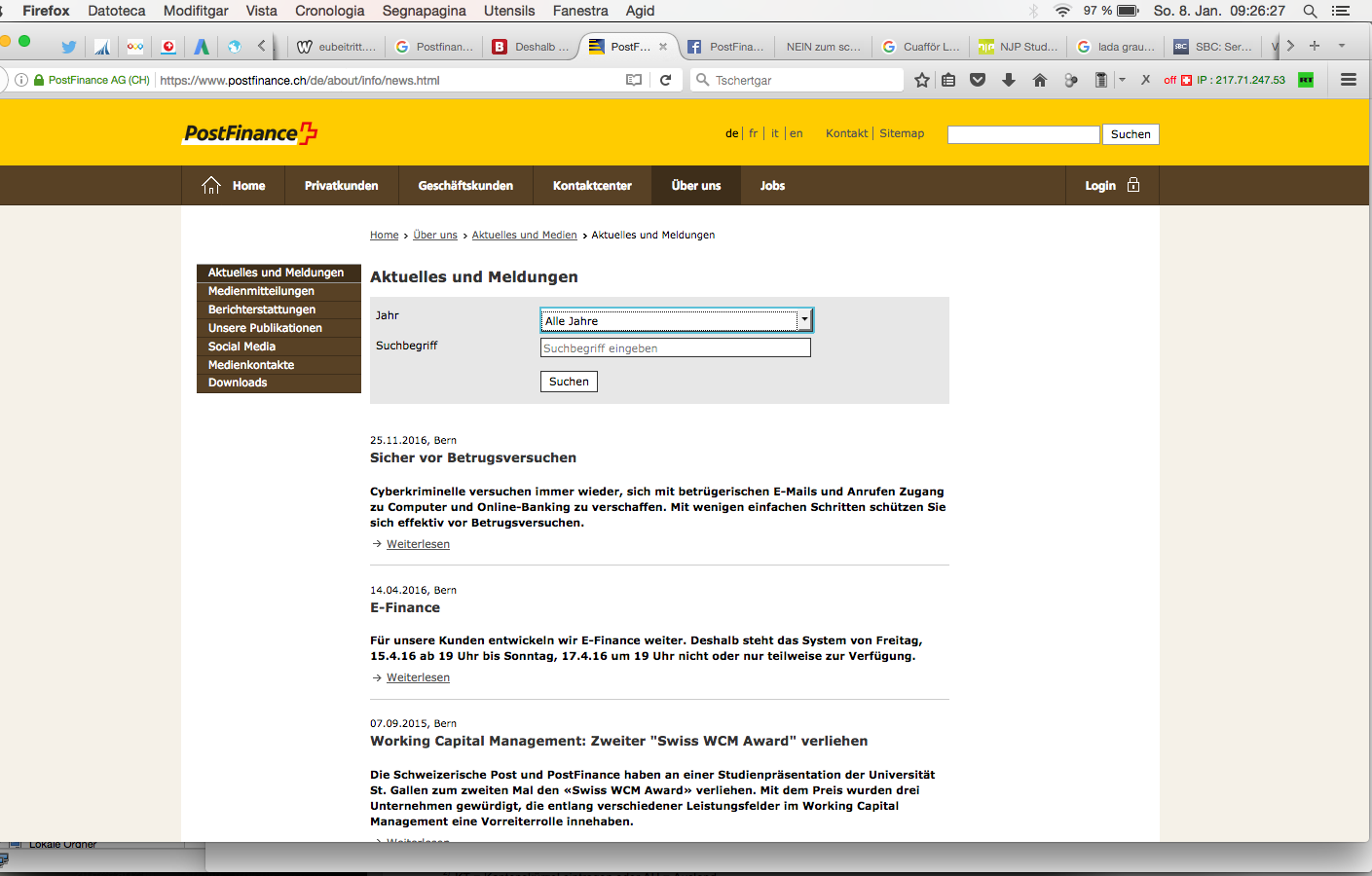
Task: Switch to the Deshalb browser tab
Action: tap(532, 46)
